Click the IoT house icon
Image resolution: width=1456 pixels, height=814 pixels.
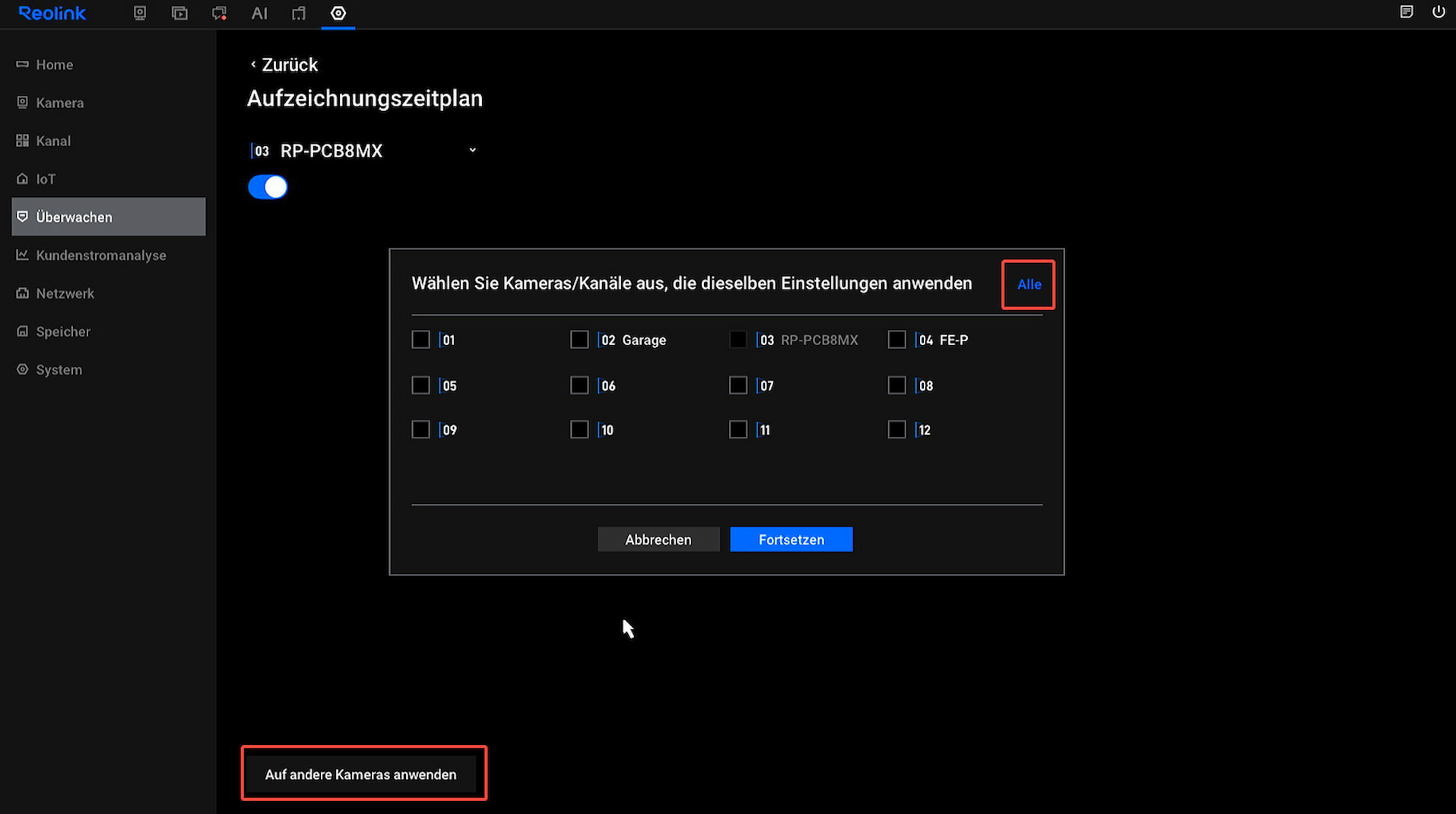22,179
